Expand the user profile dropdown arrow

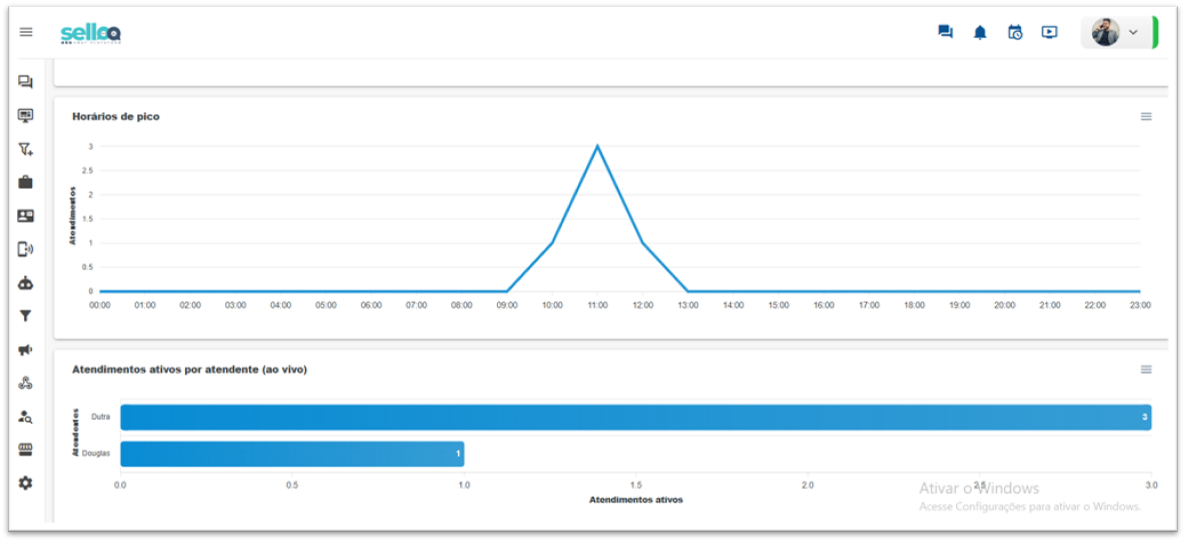click(1133, 32)
